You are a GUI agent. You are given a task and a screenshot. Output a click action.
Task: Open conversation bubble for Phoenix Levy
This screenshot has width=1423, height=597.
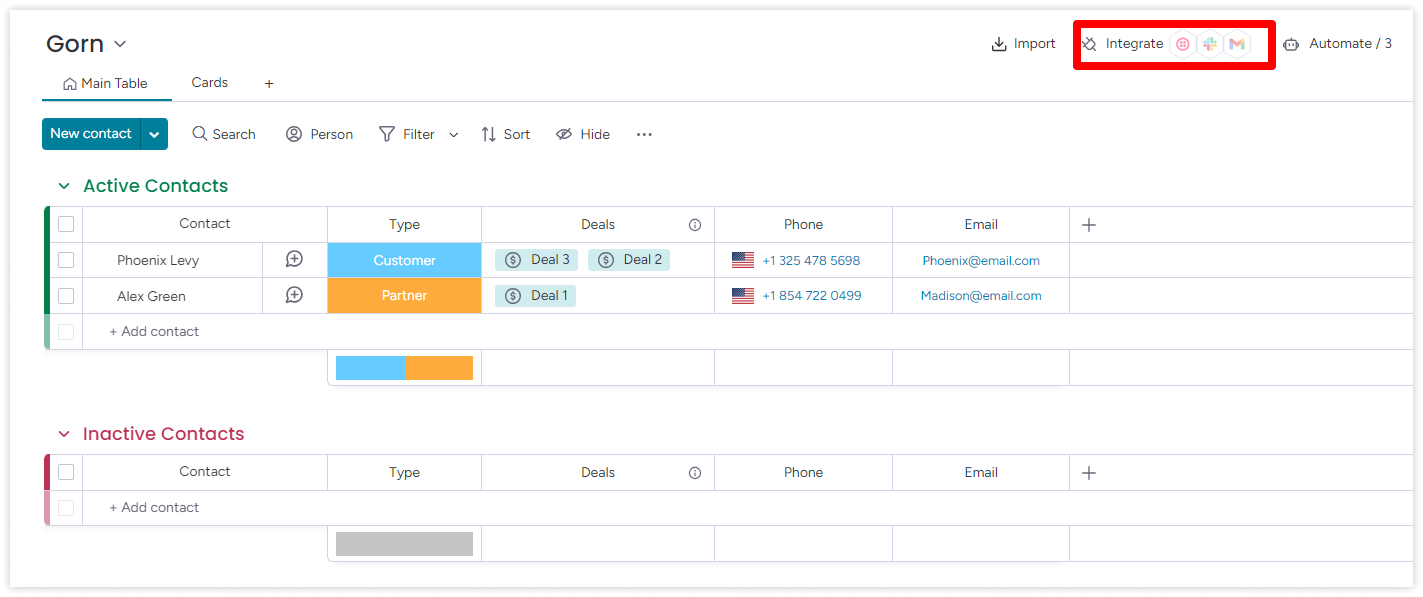click(294, 260)
